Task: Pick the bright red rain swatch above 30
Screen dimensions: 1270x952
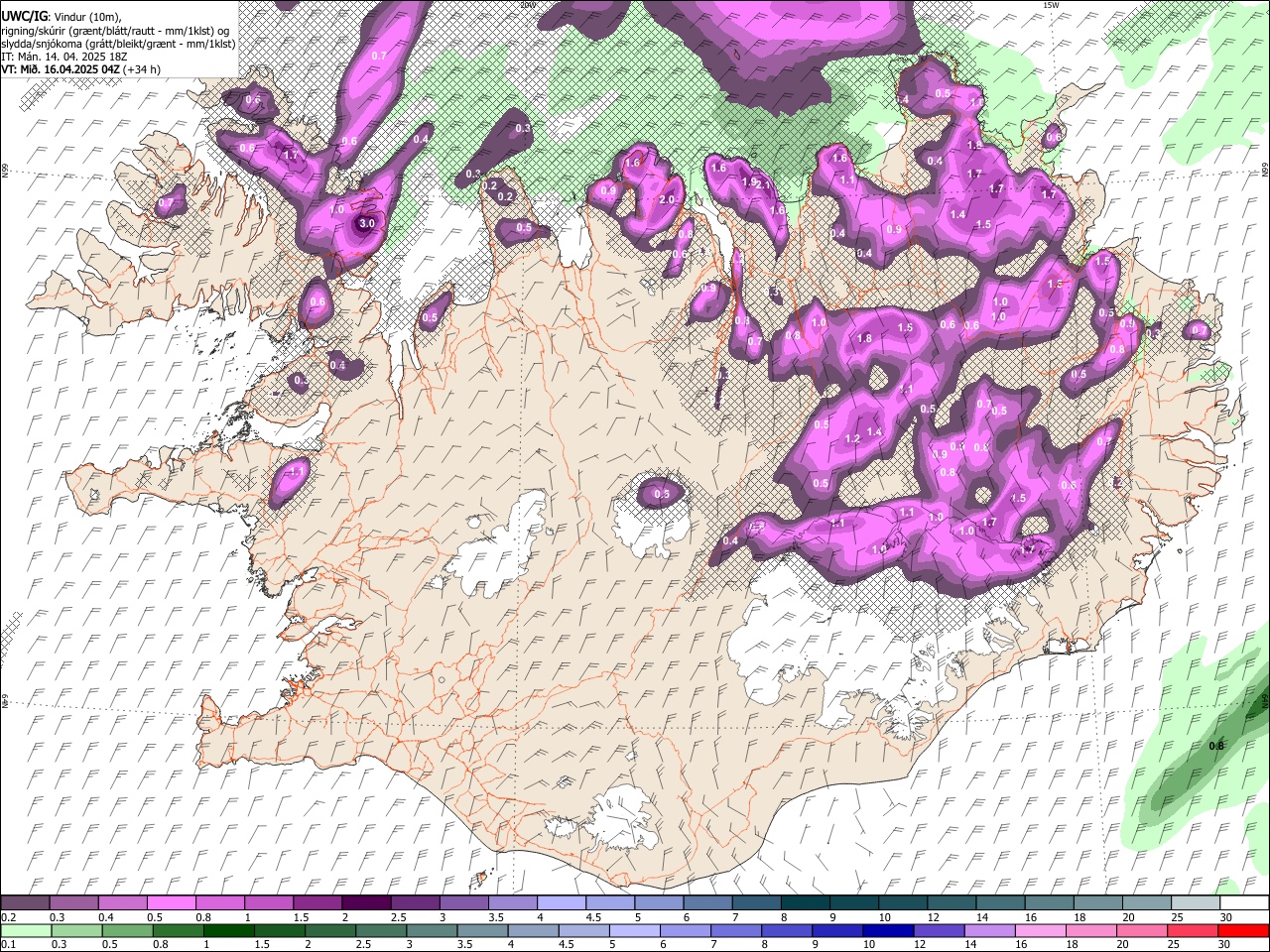Action: point(1242,930)
